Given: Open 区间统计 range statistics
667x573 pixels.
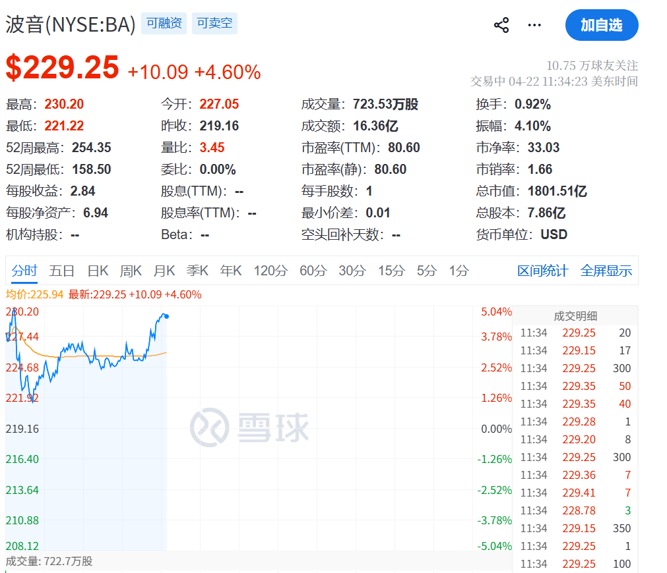Looking at the screenshot, I should point(542,270).
